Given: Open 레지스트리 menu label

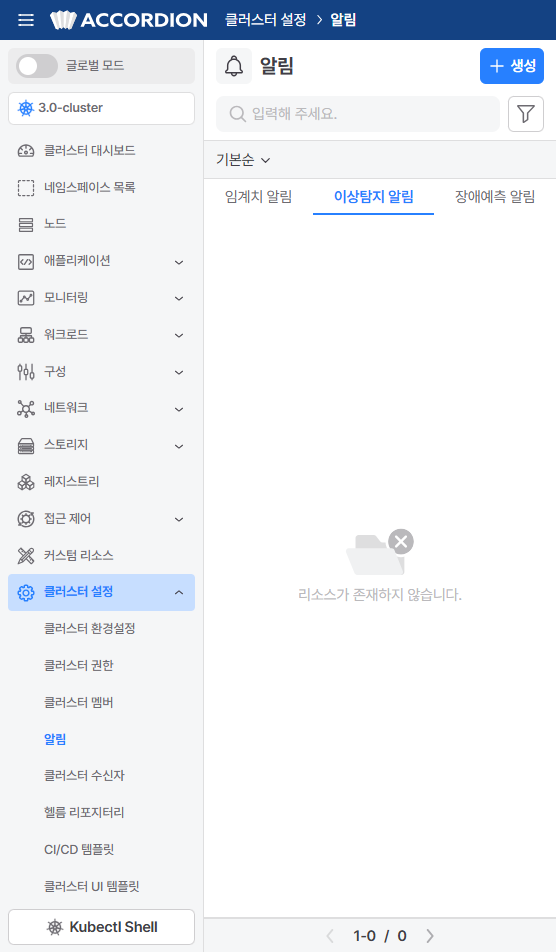Looking at the screenshot, I should pyautogui.click(x=72, y=482).
